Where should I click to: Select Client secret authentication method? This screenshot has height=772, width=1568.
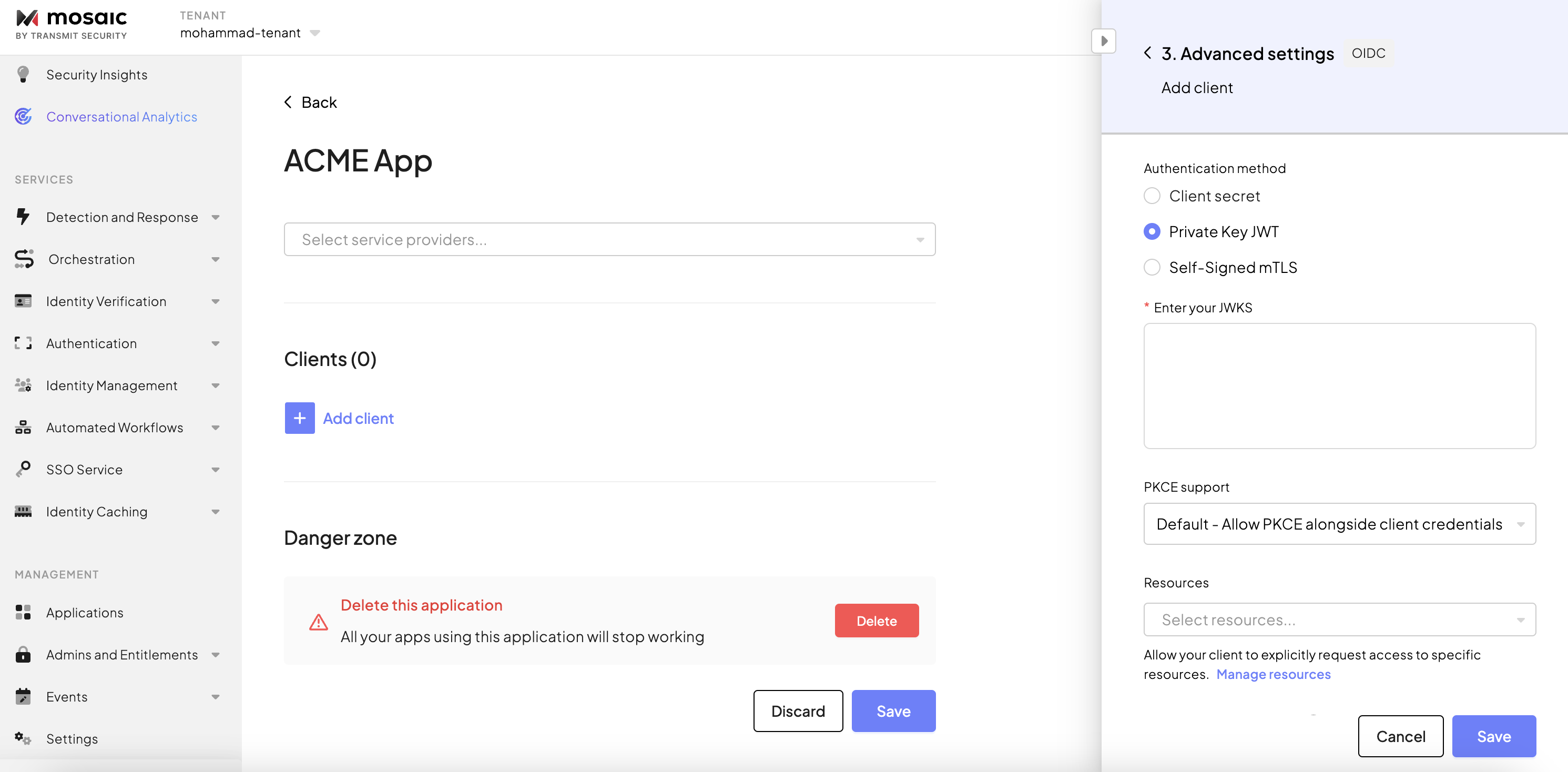coord(1152,196)
